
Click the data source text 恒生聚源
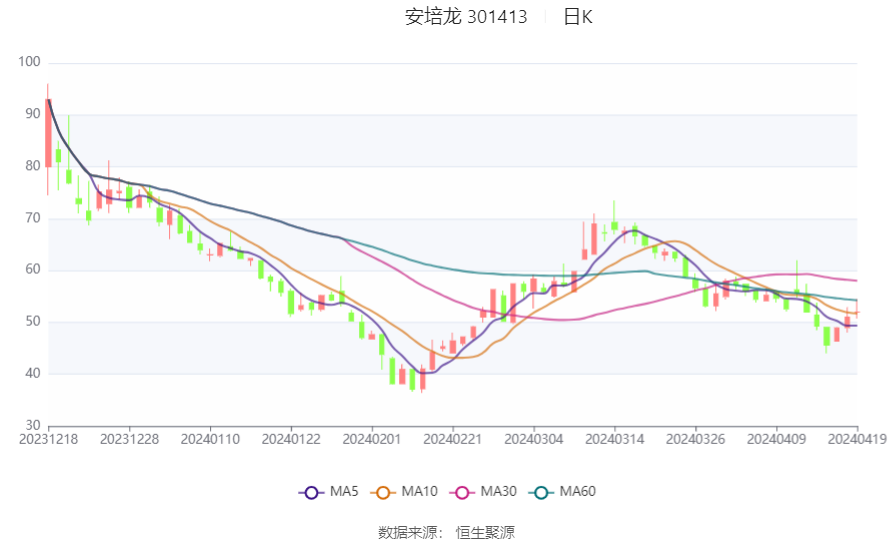point(485,533)
